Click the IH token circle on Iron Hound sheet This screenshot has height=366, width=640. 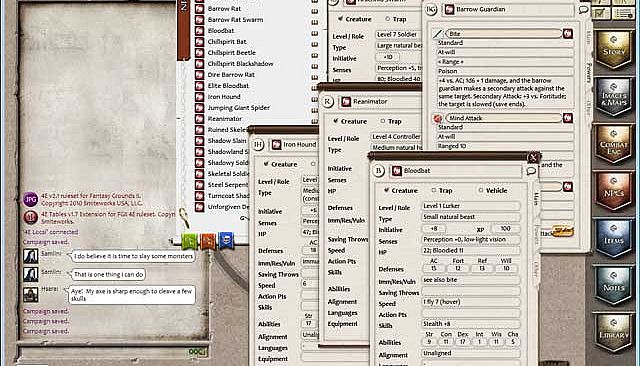(x=258, y=144)
